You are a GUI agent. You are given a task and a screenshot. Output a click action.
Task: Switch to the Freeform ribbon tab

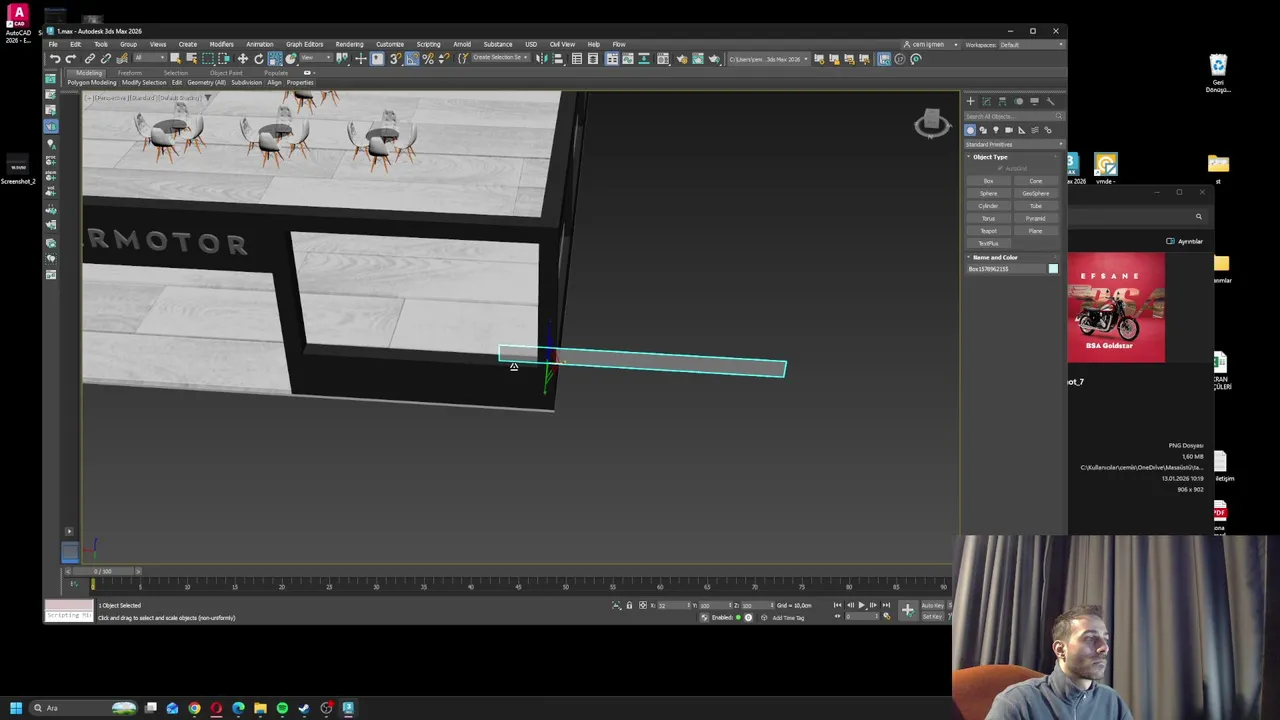click(x=129, y=73)
